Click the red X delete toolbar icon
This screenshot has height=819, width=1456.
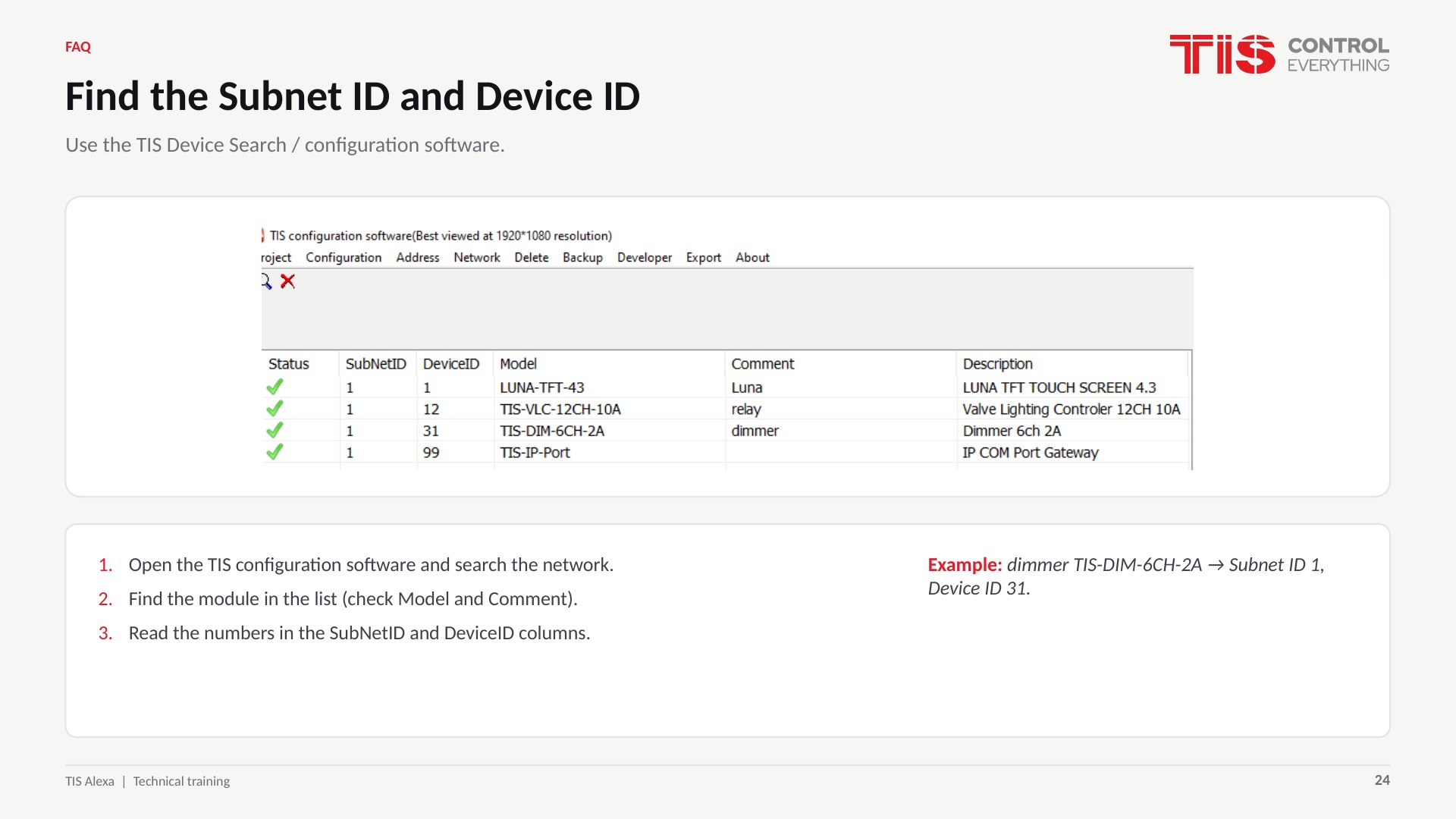[x=287, y=281]
